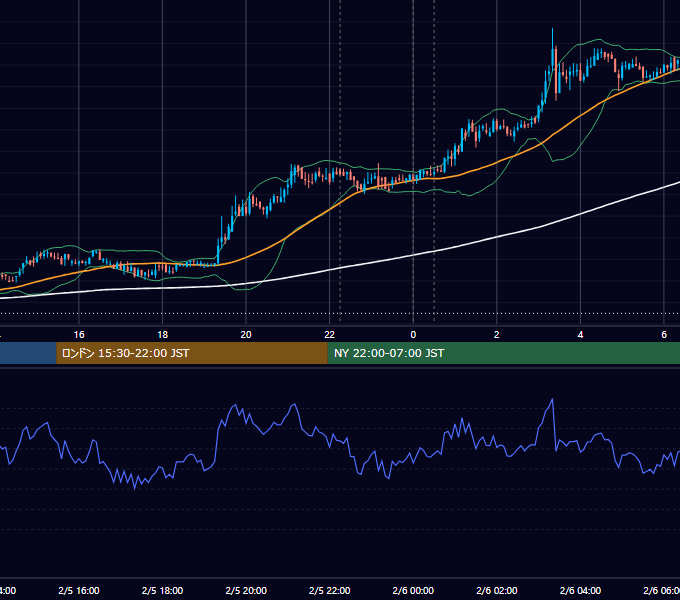Click the 2/5 22:00 label on lower axis
The width and height of the screenshot is (680, 600).
tap(330, 590)
